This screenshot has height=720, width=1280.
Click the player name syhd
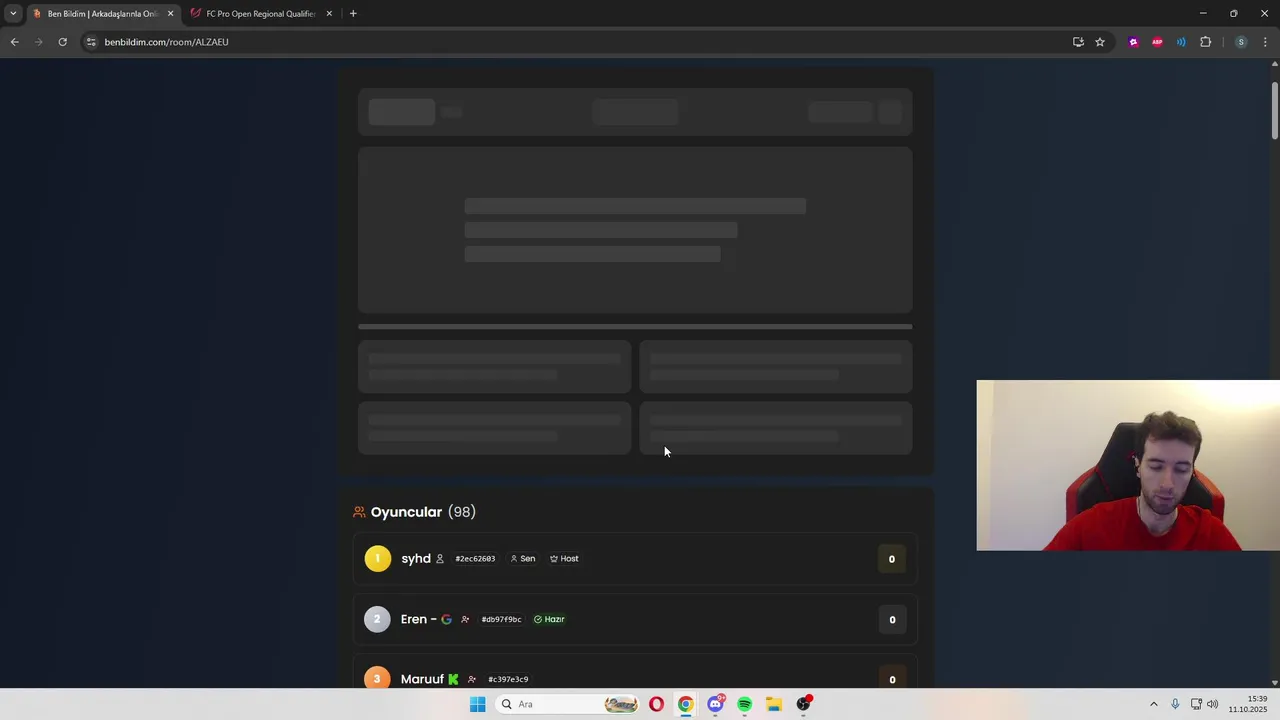(416, 559)
